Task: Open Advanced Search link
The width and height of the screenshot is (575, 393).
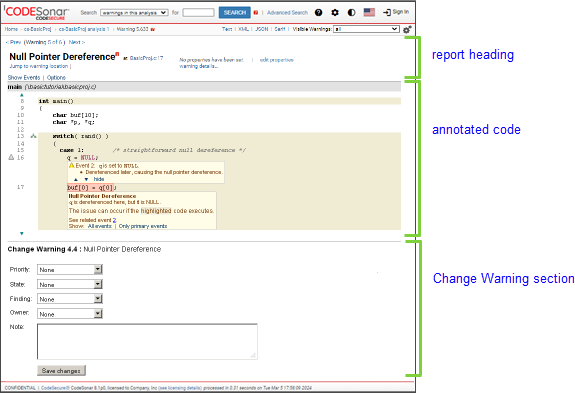Action: [287, 12]
